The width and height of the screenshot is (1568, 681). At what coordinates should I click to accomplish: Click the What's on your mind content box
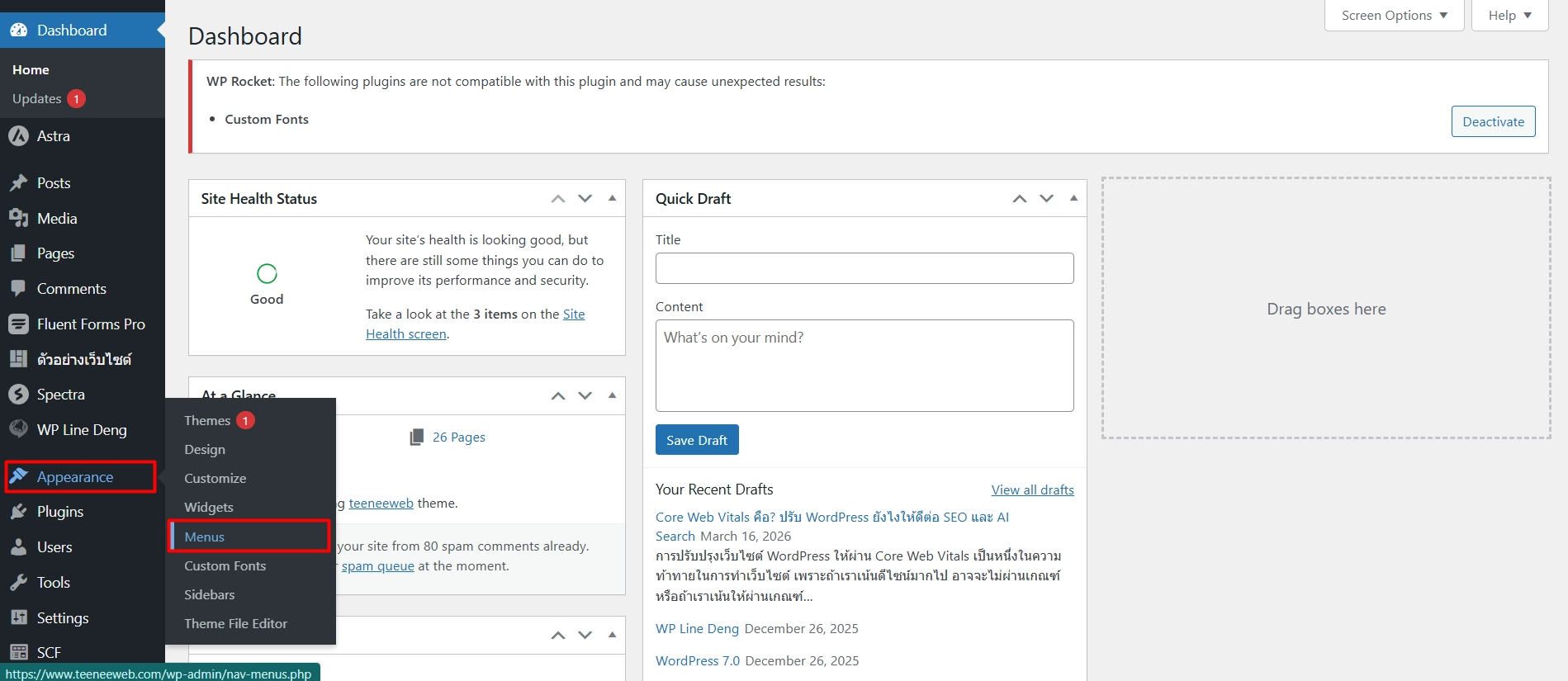865,366
